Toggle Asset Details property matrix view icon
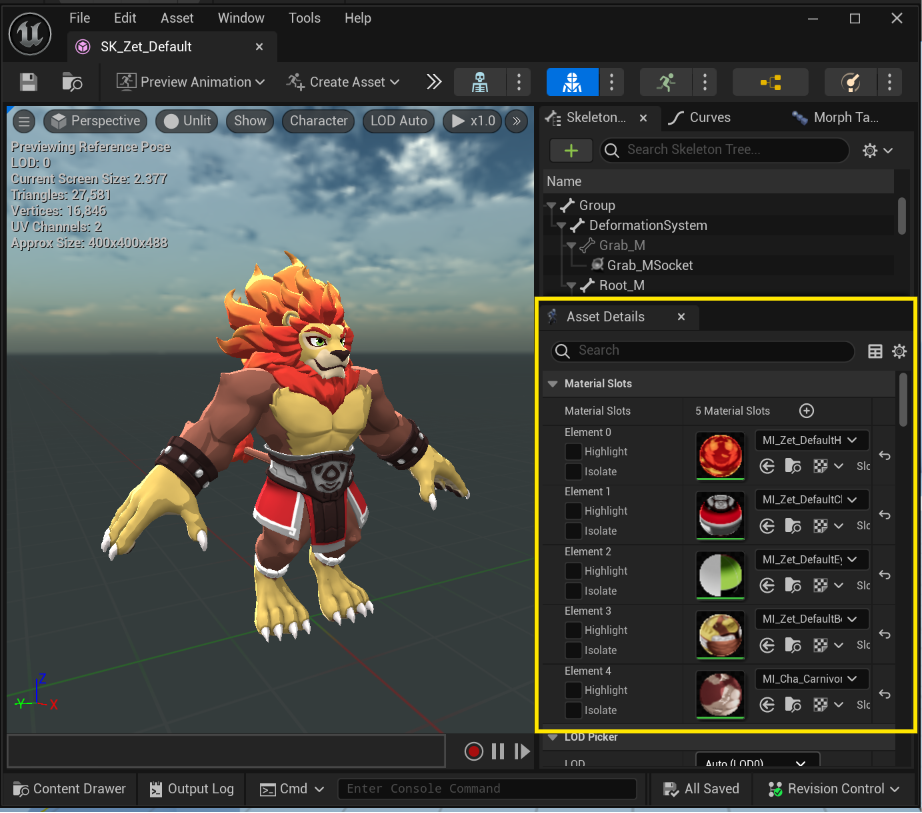 pyautogui.click(x=875, y=351)
